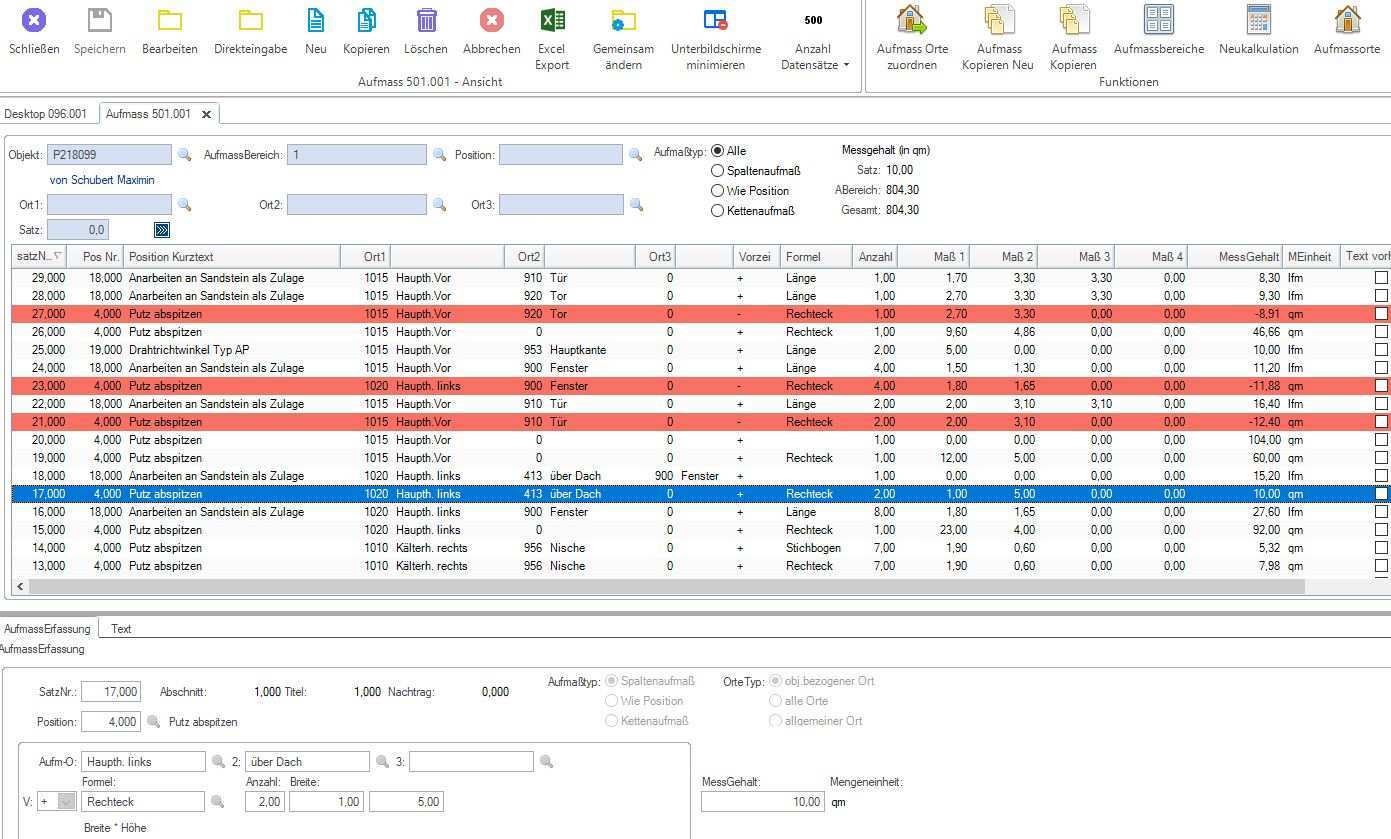The image size is (1391, 839).
Task: Click the Aufmass Orte zuordnen icon
Action: 911,21
